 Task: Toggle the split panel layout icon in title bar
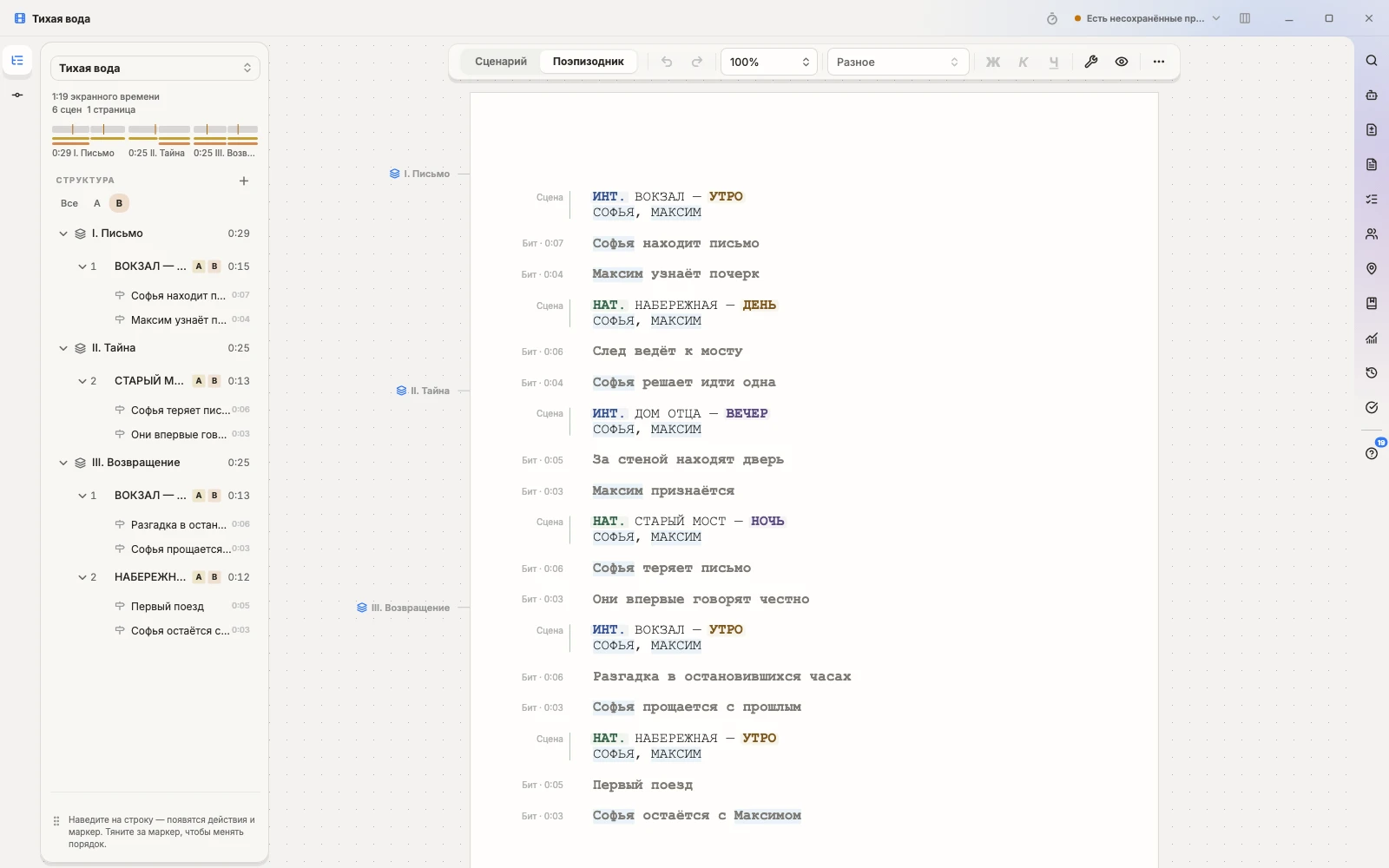pyautogui.click(x=1245, y=18)
